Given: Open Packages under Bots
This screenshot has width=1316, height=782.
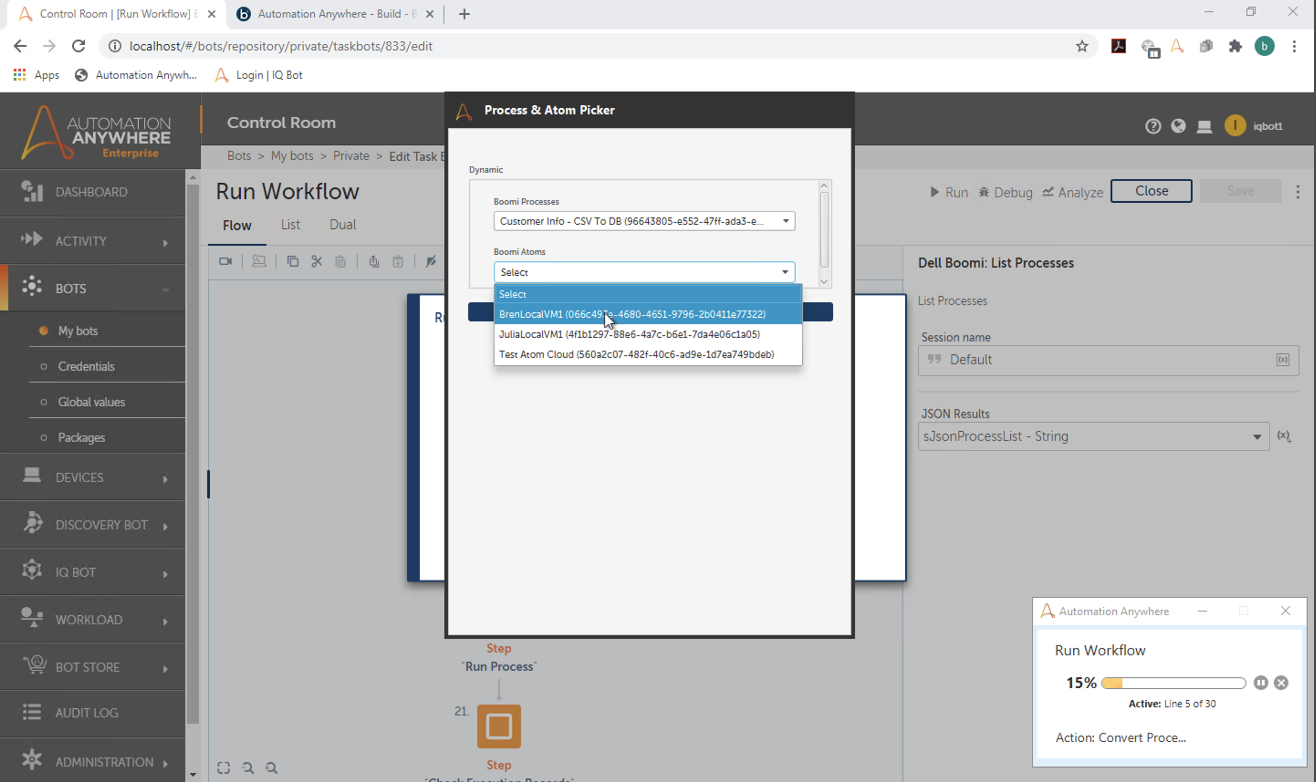Looking at the screenshot, I should [x=81, y=437].
